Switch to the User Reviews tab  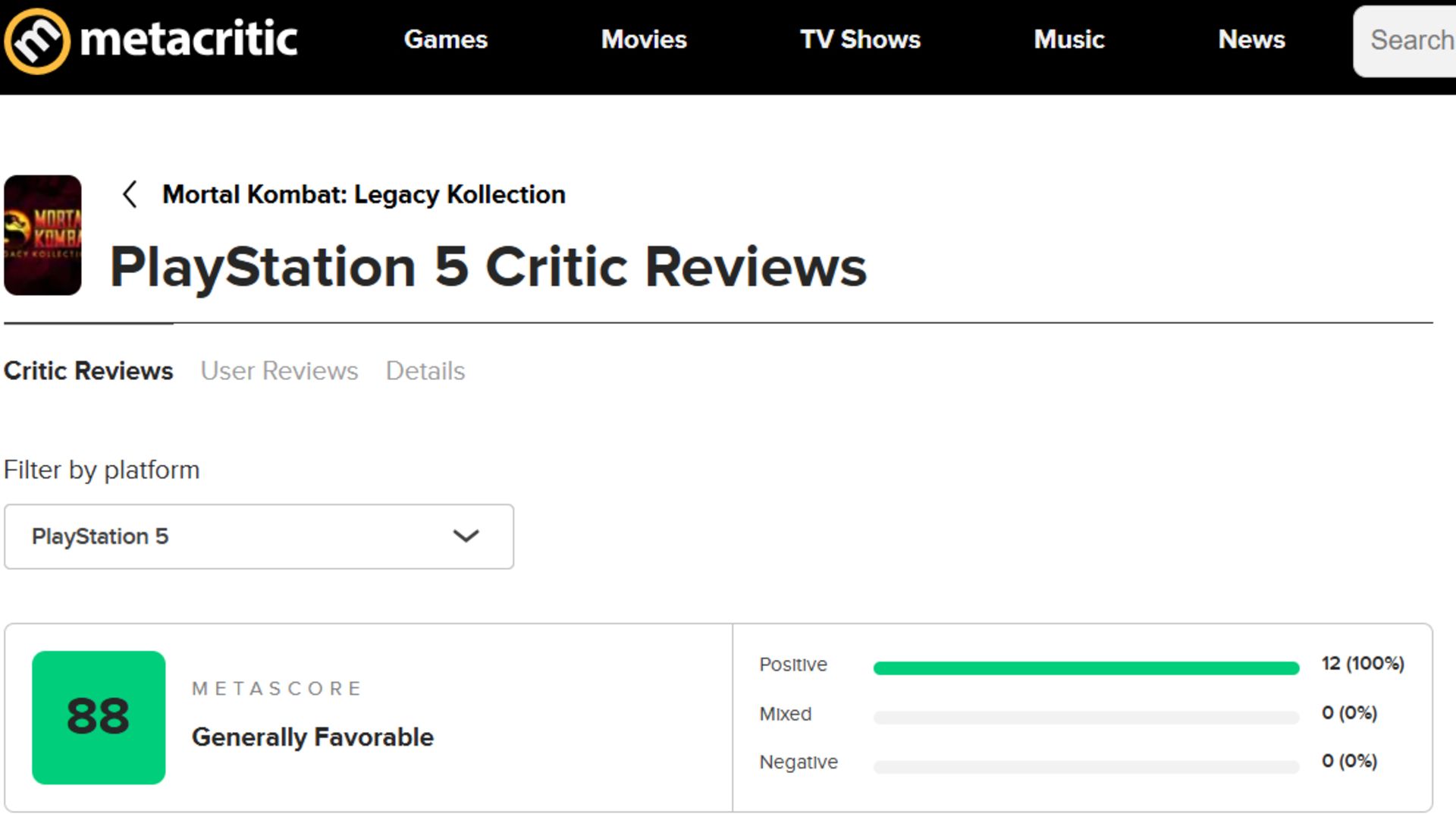coord(278,370)
